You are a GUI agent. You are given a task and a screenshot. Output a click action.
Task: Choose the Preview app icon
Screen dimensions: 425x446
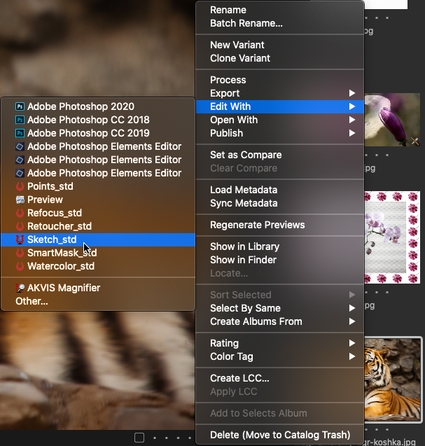[x=20, y=200]
